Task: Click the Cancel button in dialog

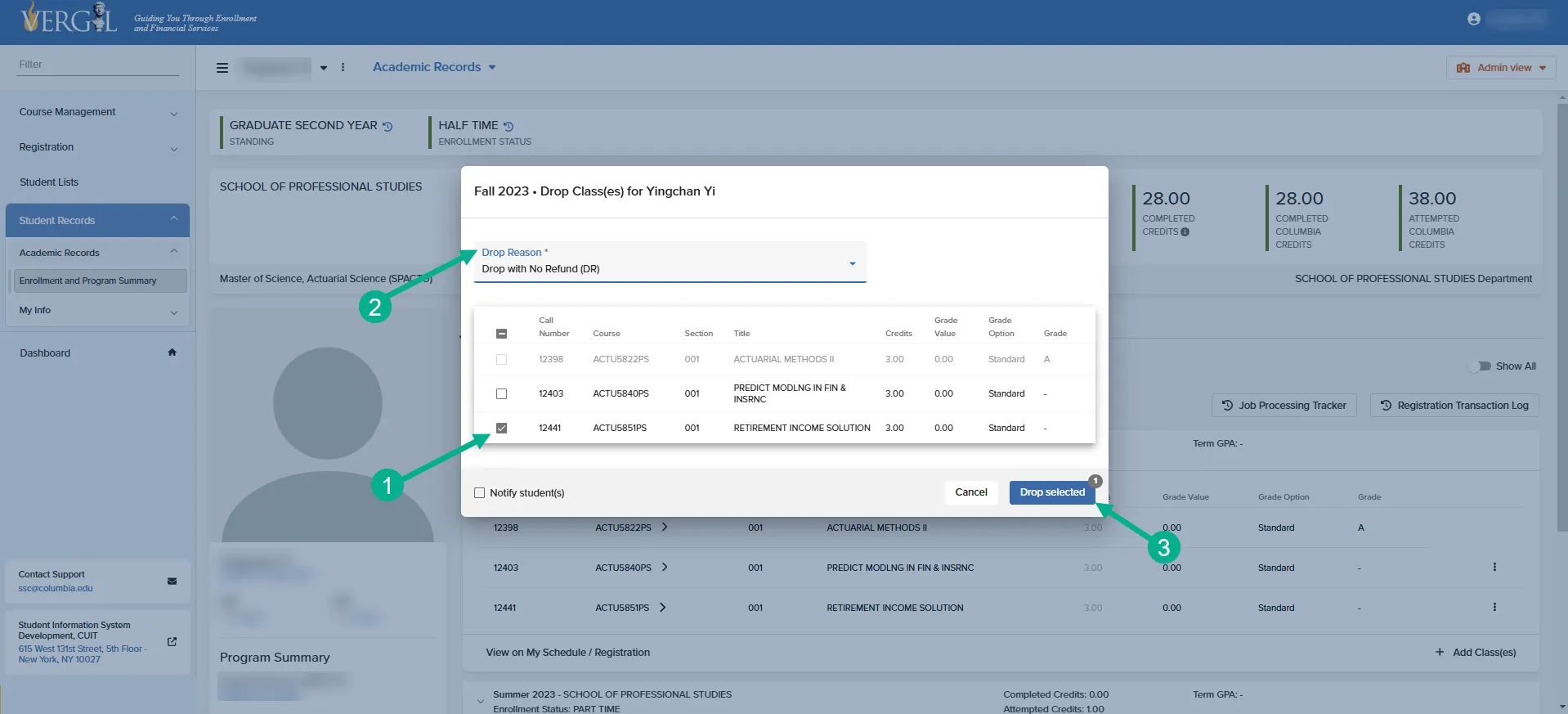Action: (x=971, y=492)
